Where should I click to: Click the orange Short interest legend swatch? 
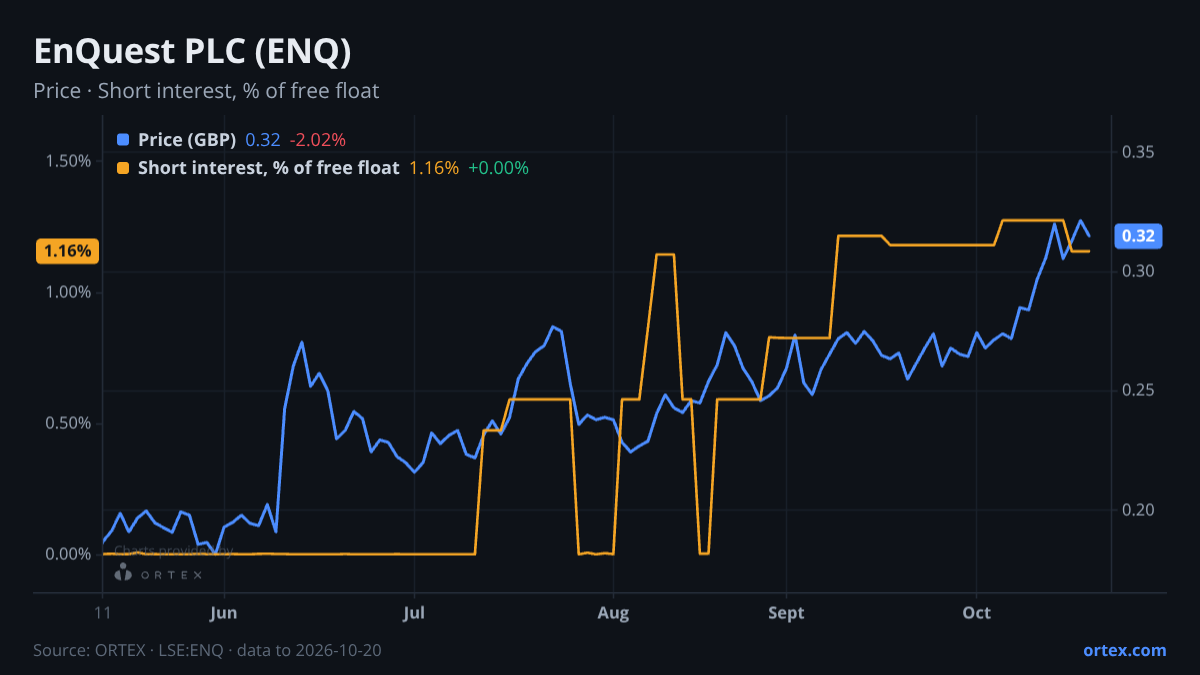[123, 168]
